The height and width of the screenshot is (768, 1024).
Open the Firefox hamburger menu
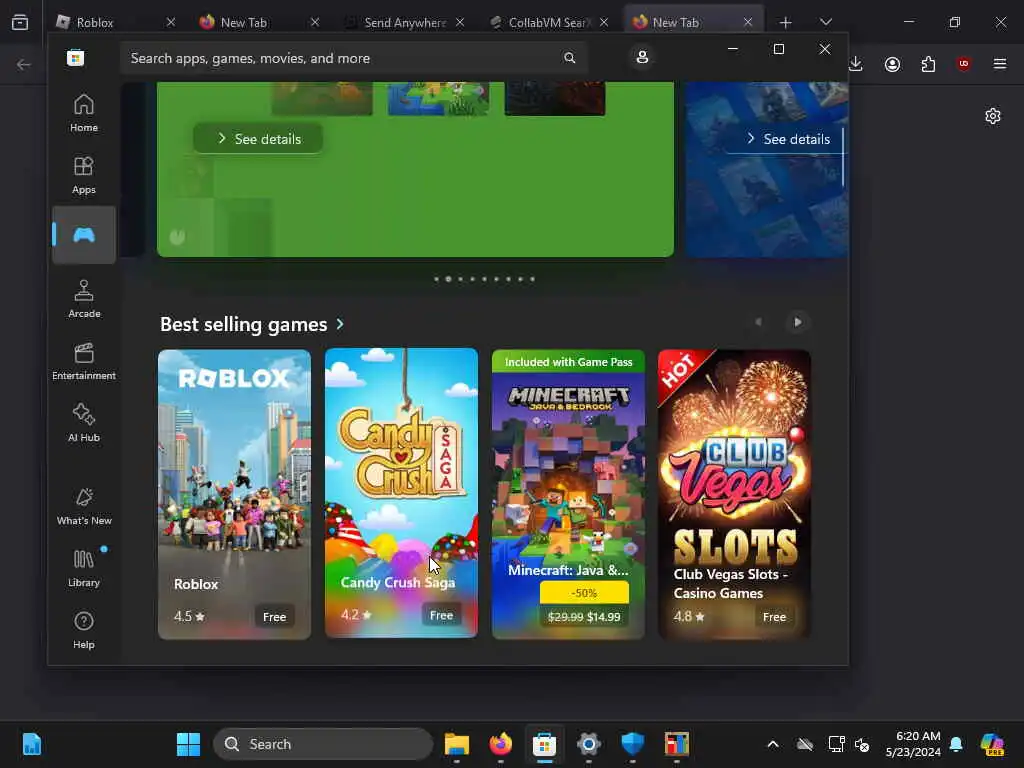pyautogui.click(x=1000, y=64)
